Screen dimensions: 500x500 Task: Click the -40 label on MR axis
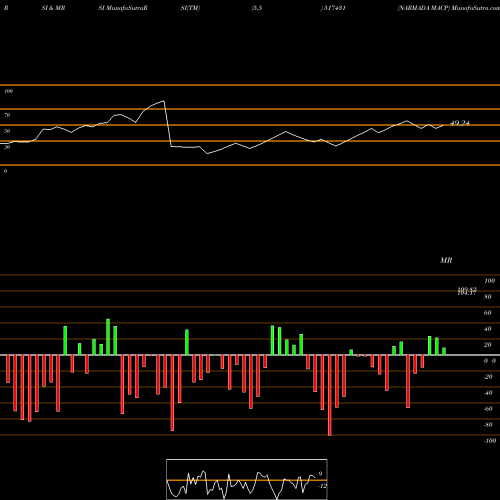[x=488, y=393]
